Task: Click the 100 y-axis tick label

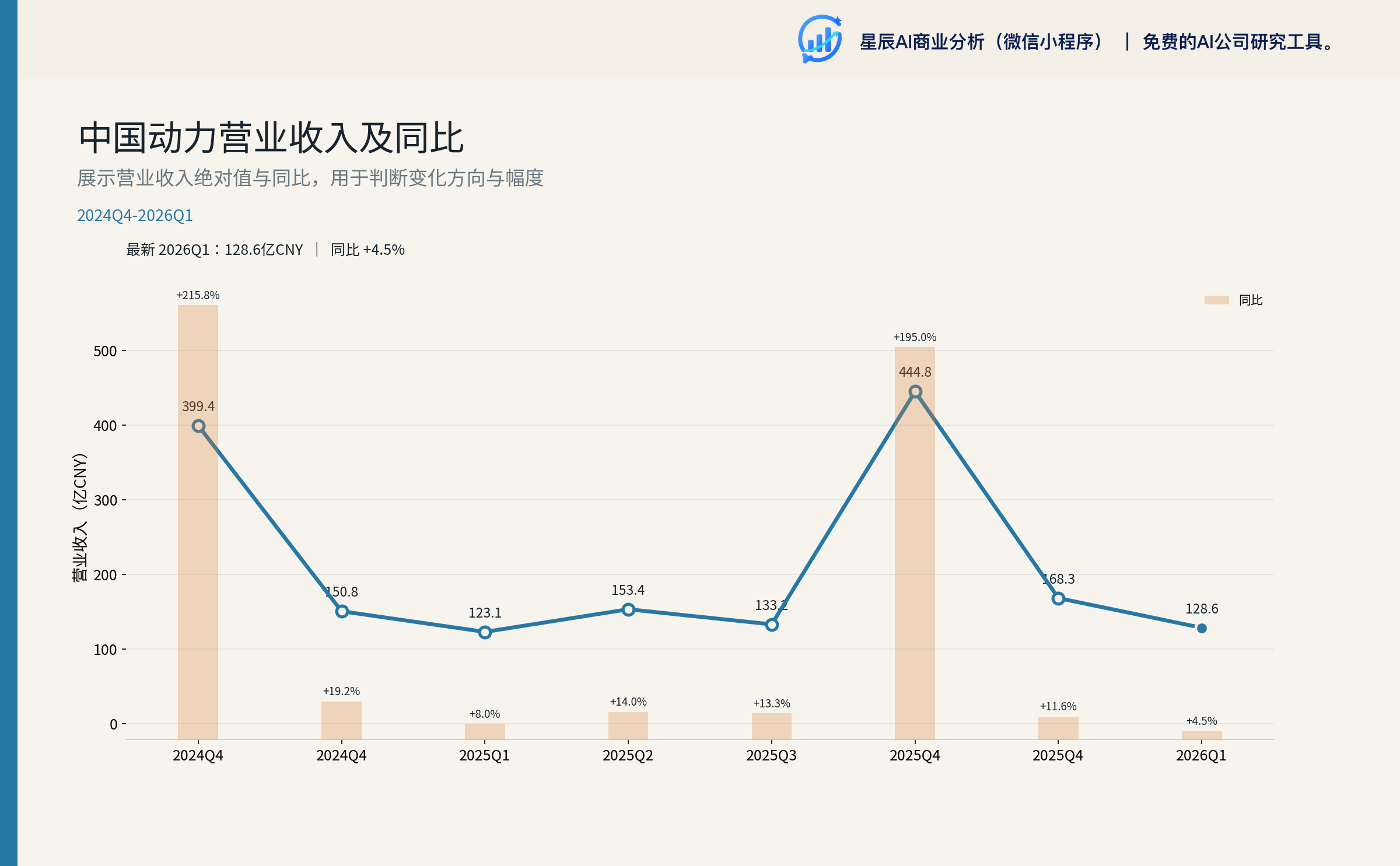Action: [105, 650]
